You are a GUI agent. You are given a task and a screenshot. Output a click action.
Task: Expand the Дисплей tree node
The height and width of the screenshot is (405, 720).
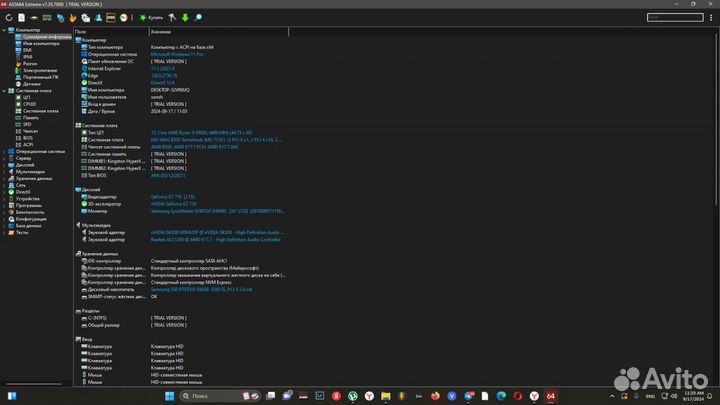coord(4,165)
